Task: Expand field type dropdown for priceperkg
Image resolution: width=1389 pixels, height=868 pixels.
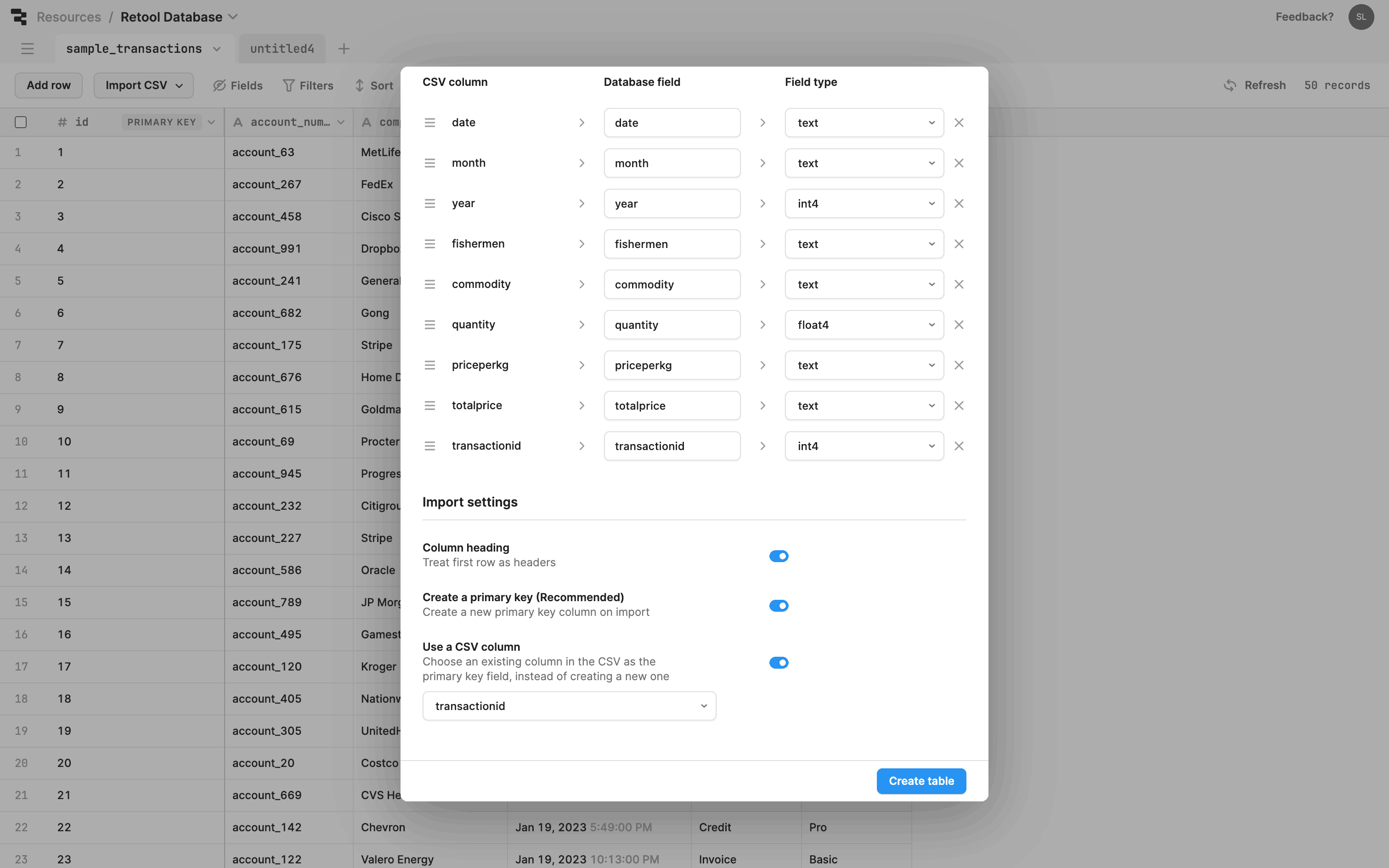Action: (x=864, y=365)
